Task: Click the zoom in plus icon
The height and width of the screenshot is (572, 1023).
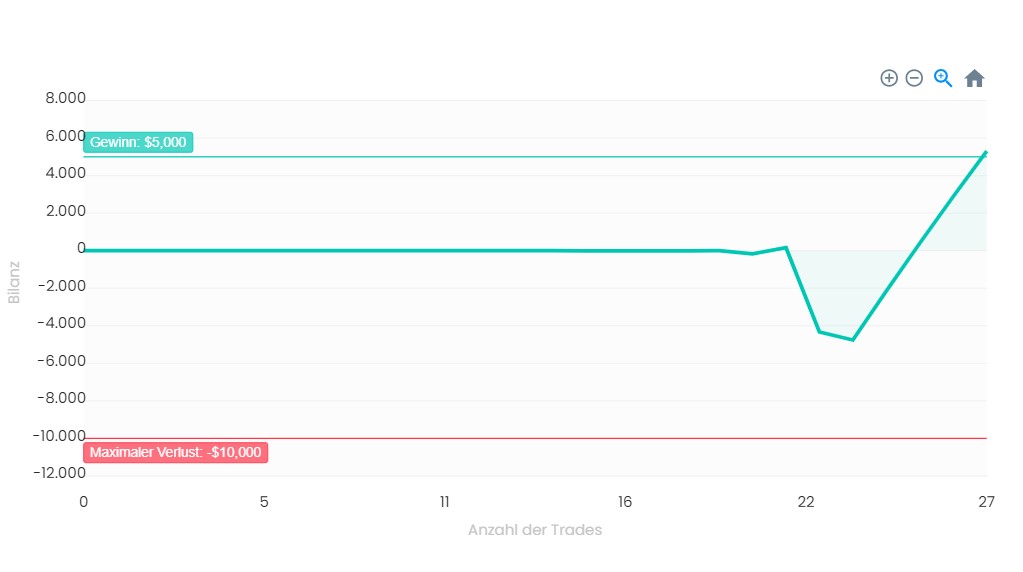Action: click(889, 78)
